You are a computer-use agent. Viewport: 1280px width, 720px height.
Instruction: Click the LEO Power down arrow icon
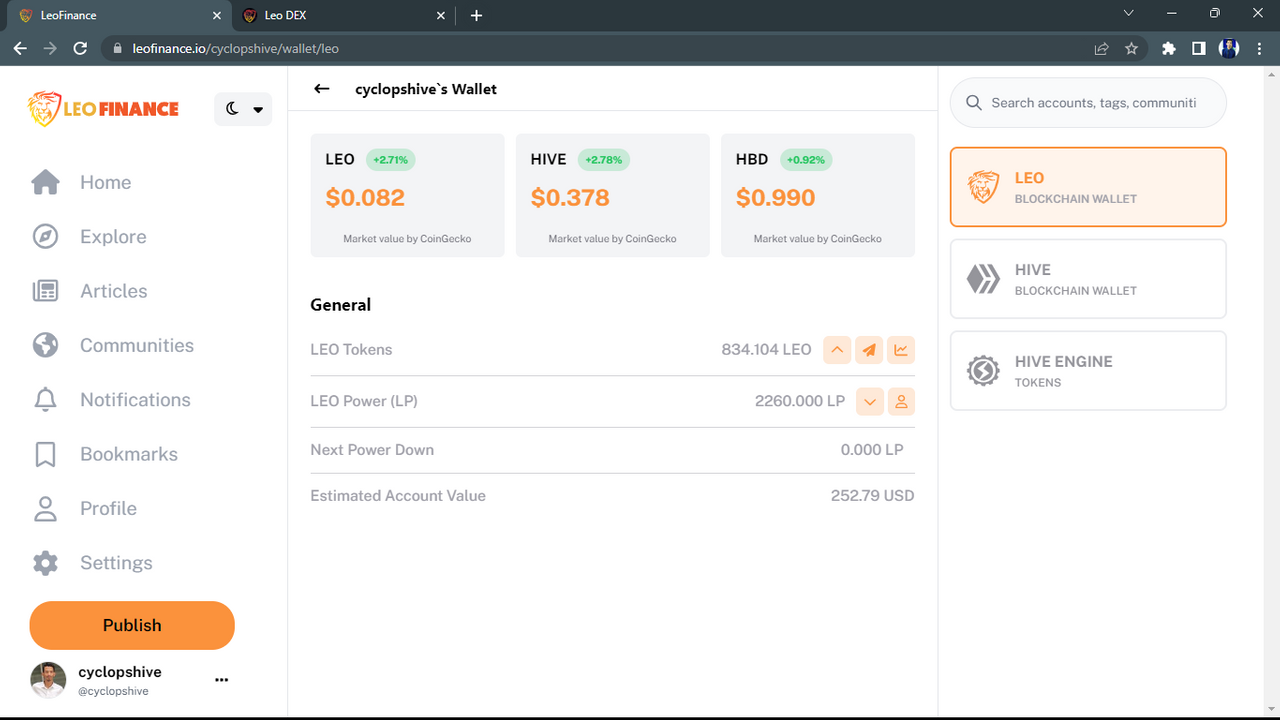869,402
